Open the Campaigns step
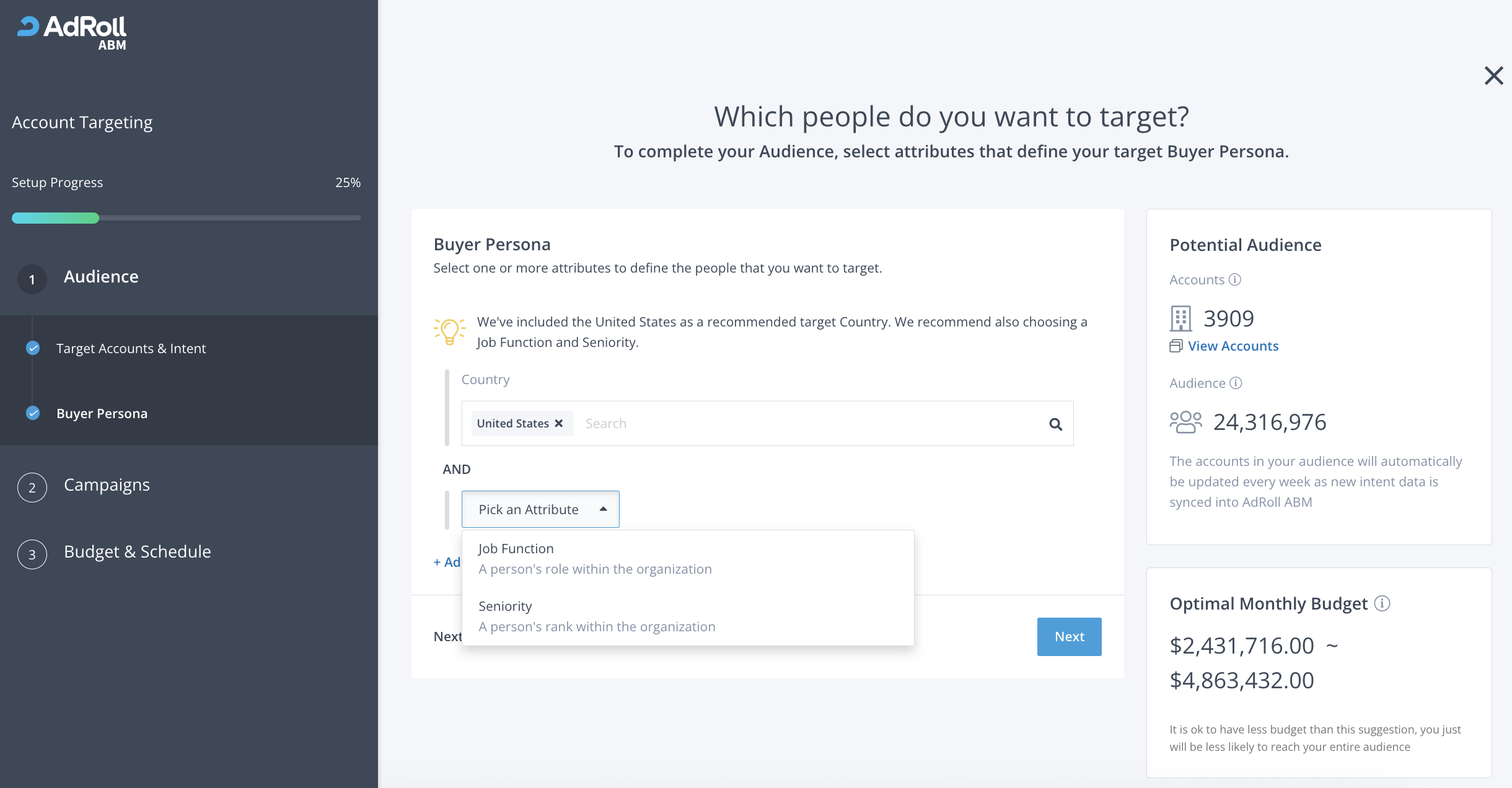Viewport: 1512px width, 788px height. [x=107, y=485]
